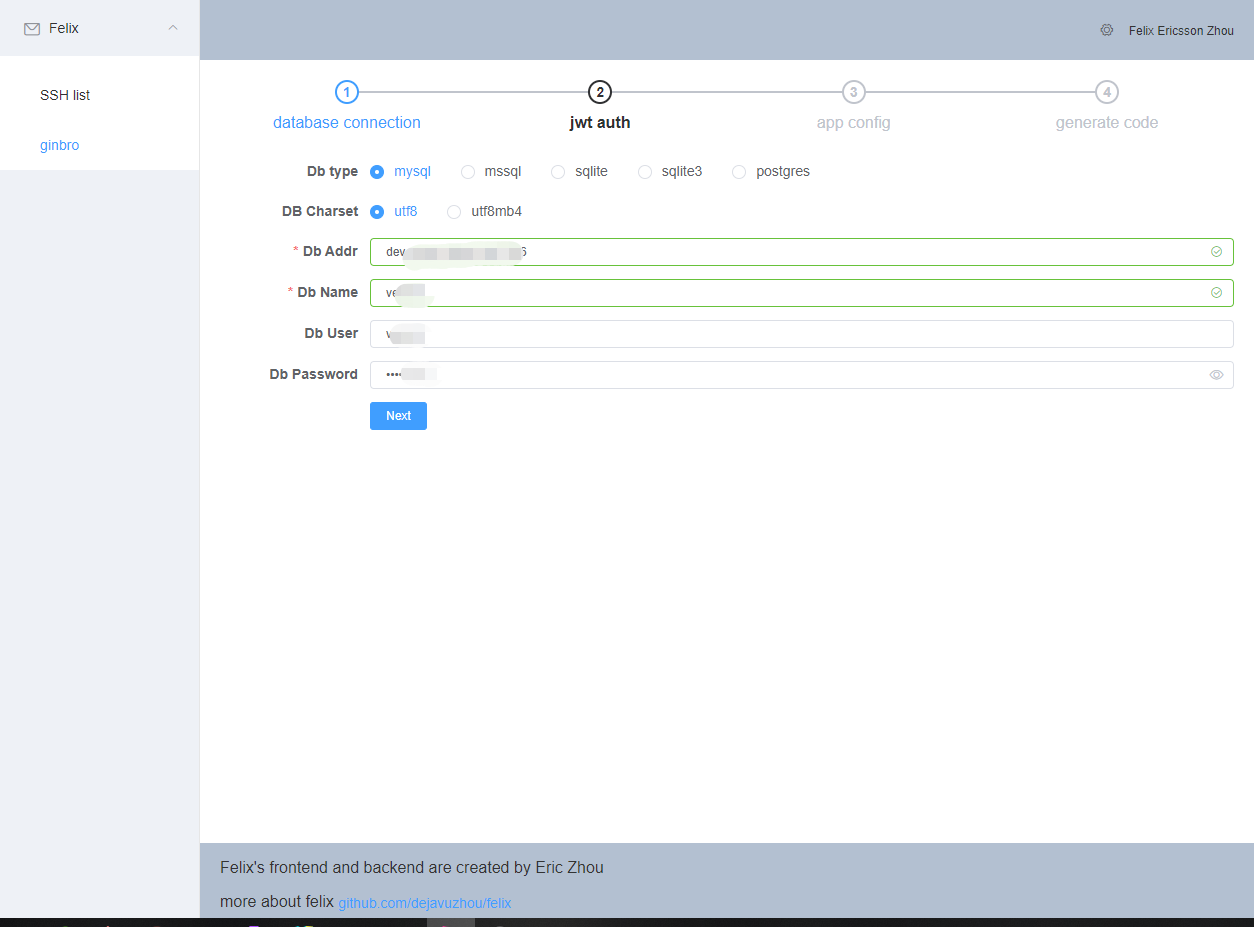Click the envelope icon beside Felix
This screenshot has width=1254, height=927.
(32, 29)
